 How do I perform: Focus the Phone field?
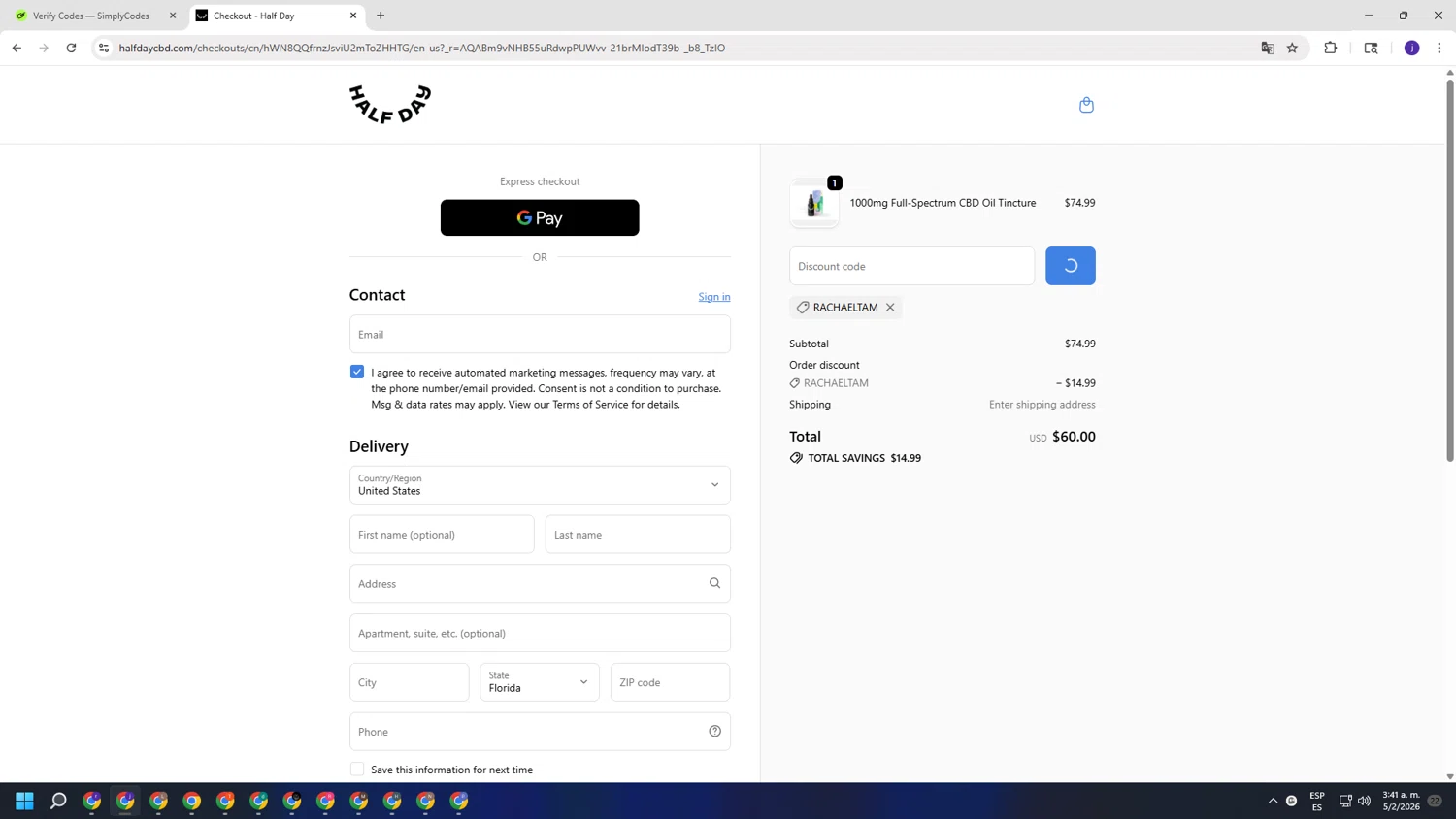click(540, 732)
